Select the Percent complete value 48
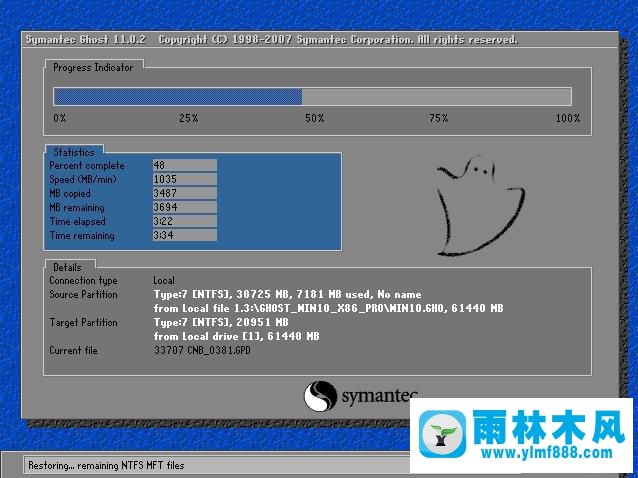Viewport: 638px width, 478px height. pos(185,165)
